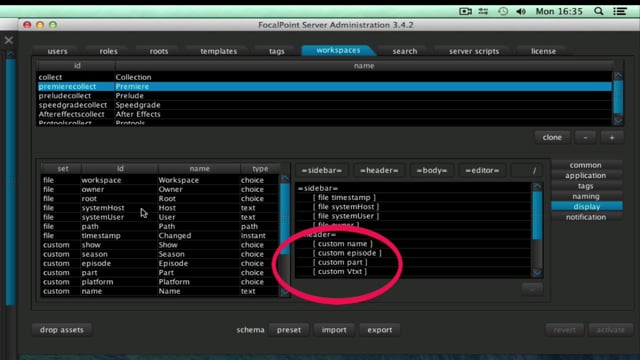This screenshot has height=360, width=640.
Task: Open the search tab
Action: tap(405, 51)
